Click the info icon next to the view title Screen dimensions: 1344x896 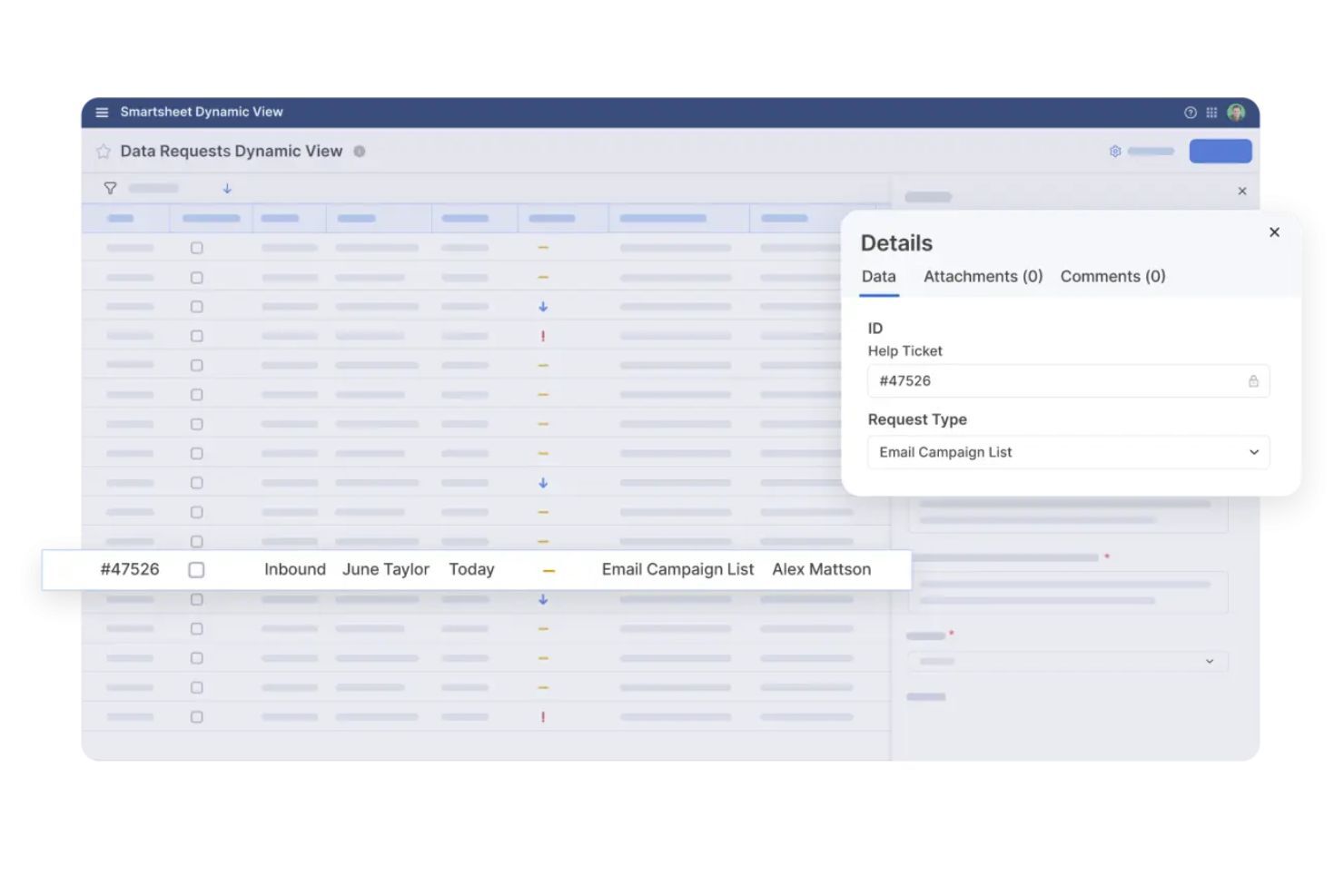pos(360,151)
